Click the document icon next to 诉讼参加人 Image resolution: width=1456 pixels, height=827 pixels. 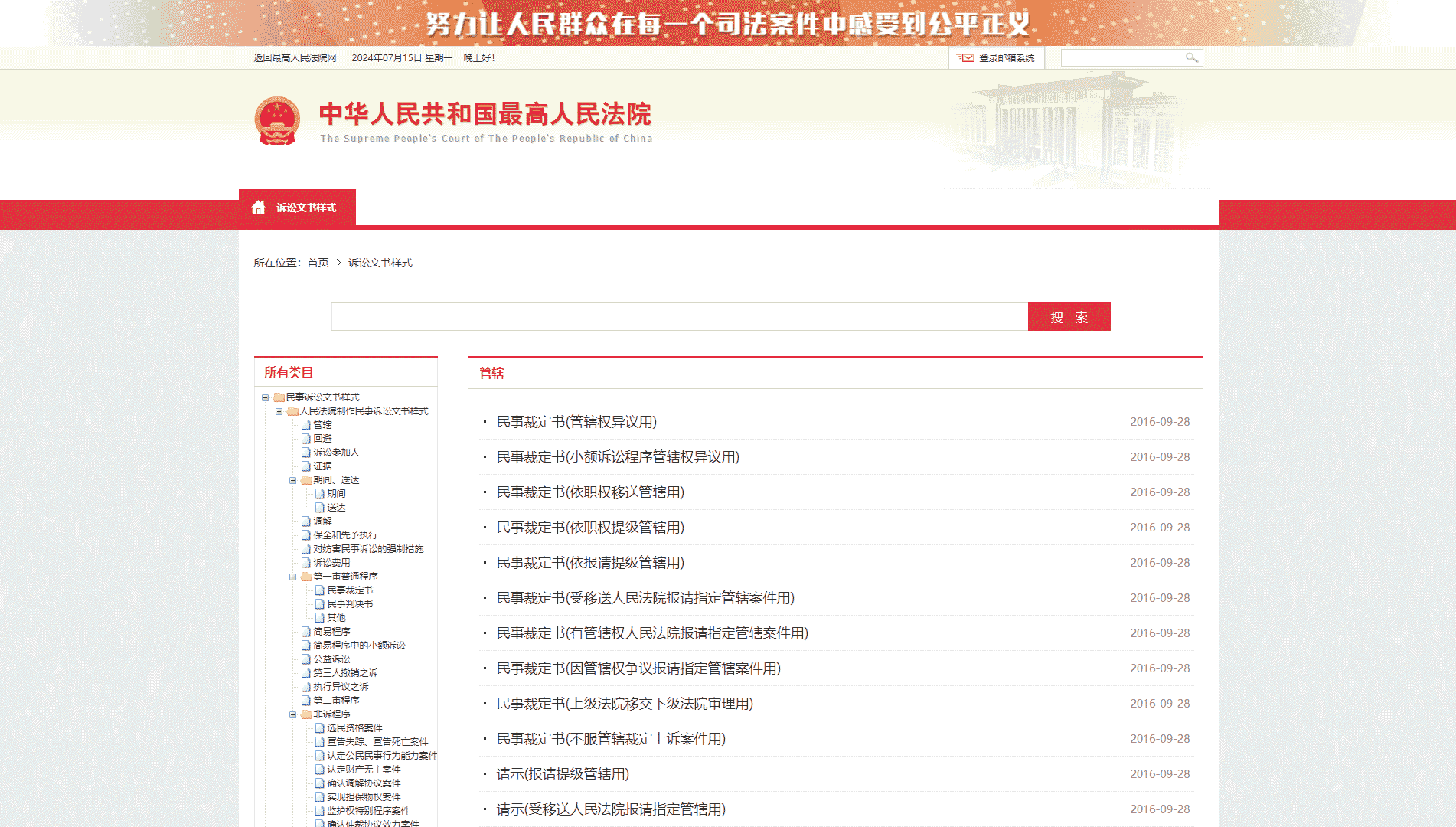(306, 453)
